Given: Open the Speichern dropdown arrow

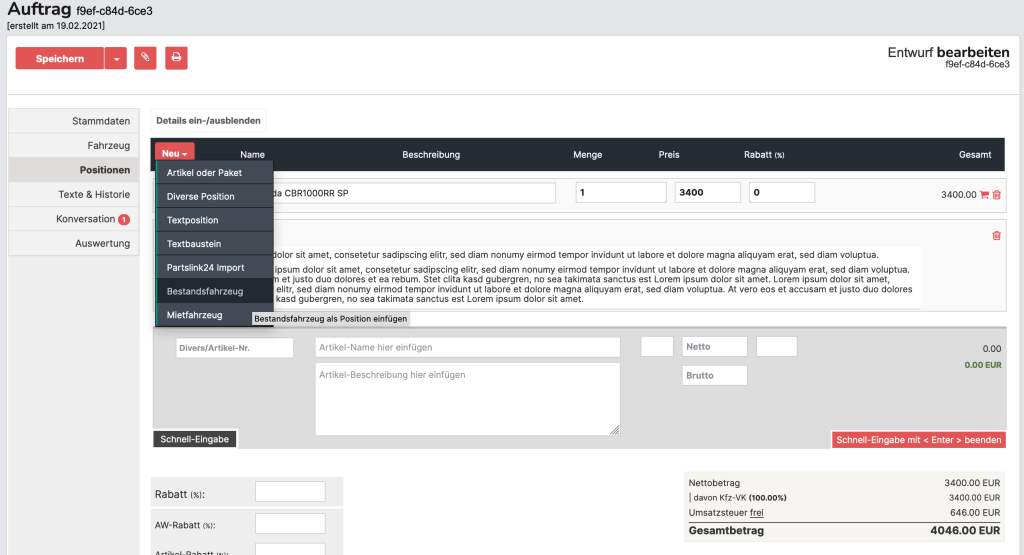Looking at the screenshot, I should click(x=116, y=58).
